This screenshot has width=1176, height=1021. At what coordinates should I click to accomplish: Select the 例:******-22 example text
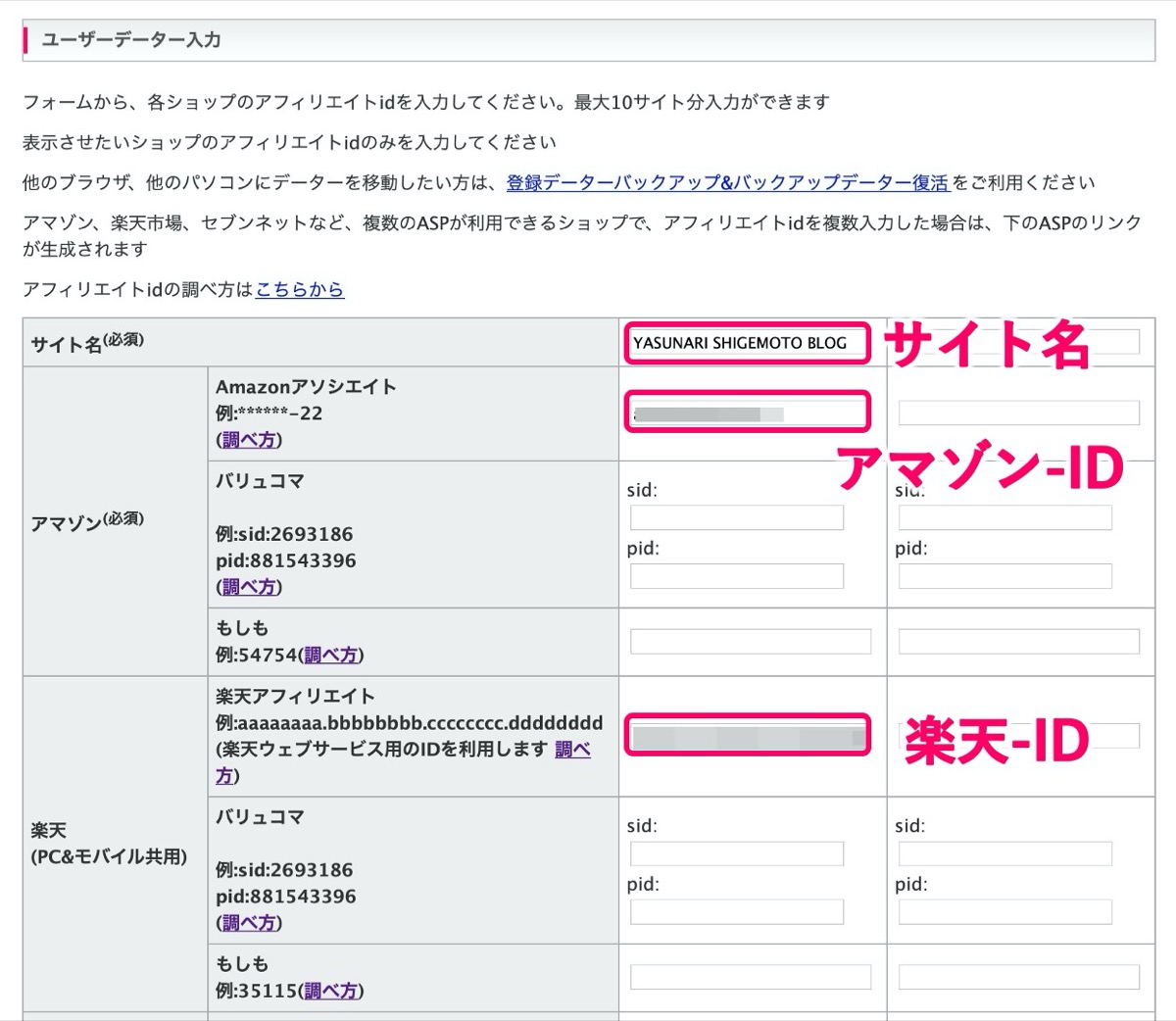(269, 413)
